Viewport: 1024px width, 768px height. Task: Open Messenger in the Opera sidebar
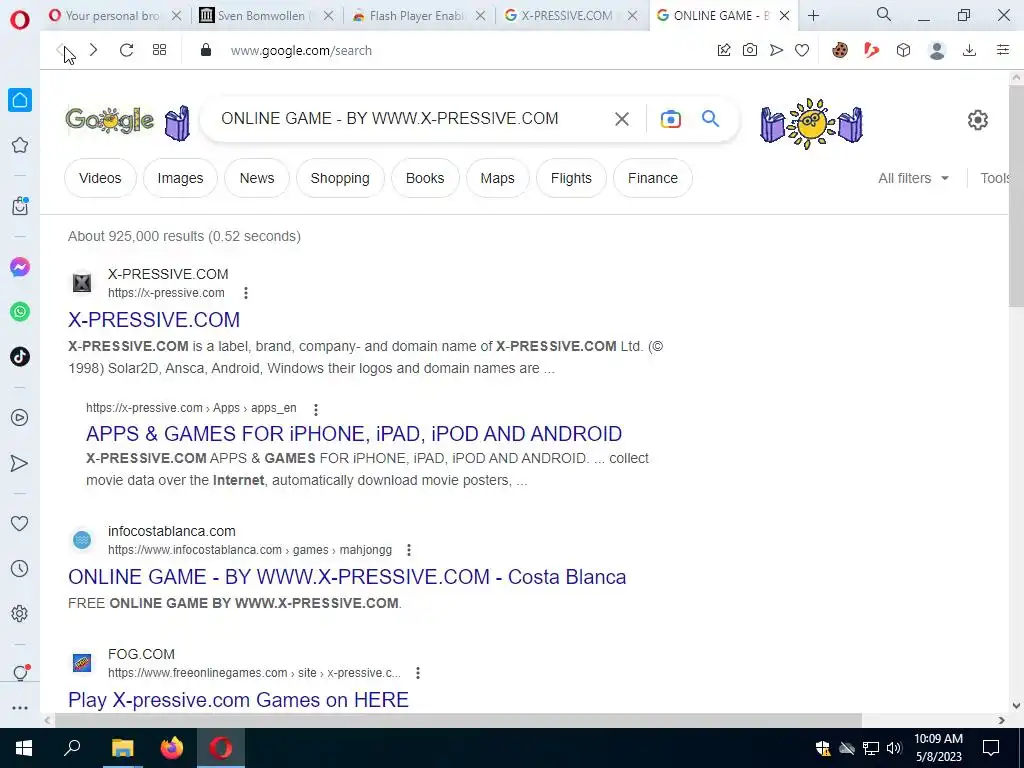click(20, 267)
